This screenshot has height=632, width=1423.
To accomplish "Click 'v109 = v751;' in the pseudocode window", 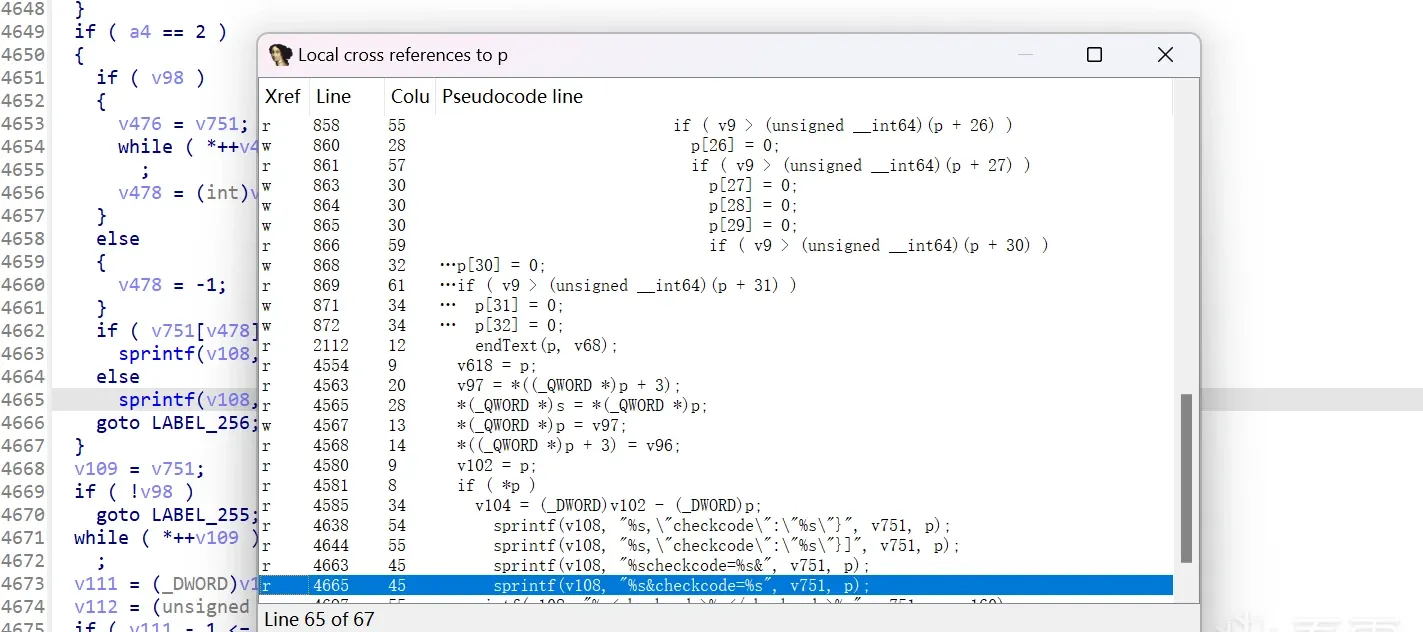I will [x=139, y=469].
